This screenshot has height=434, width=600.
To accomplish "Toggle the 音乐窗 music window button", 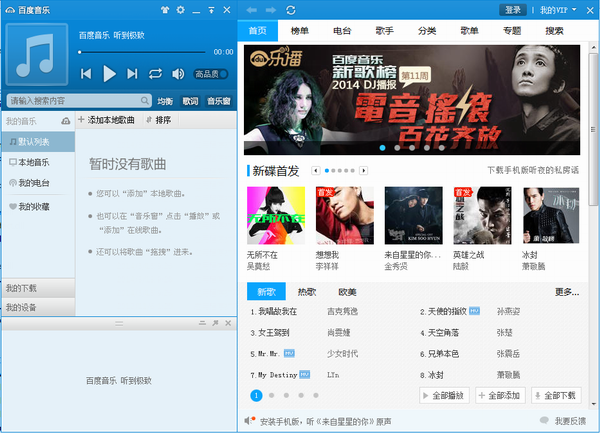I will (x=219, y=101).
